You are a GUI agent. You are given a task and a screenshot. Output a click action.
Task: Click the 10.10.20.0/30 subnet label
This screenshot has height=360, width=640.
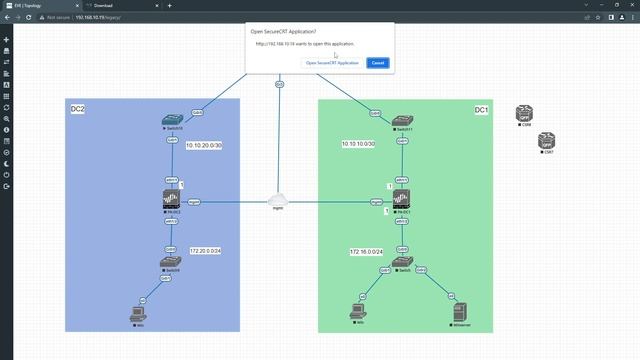click(x=204, y=145)
